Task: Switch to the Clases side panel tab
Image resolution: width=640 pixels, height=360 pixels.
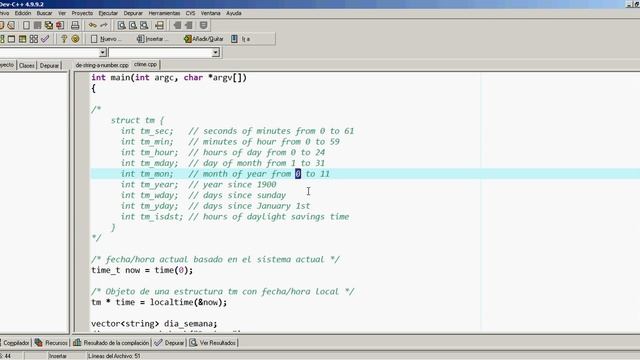Action: [x=27, y=65]
